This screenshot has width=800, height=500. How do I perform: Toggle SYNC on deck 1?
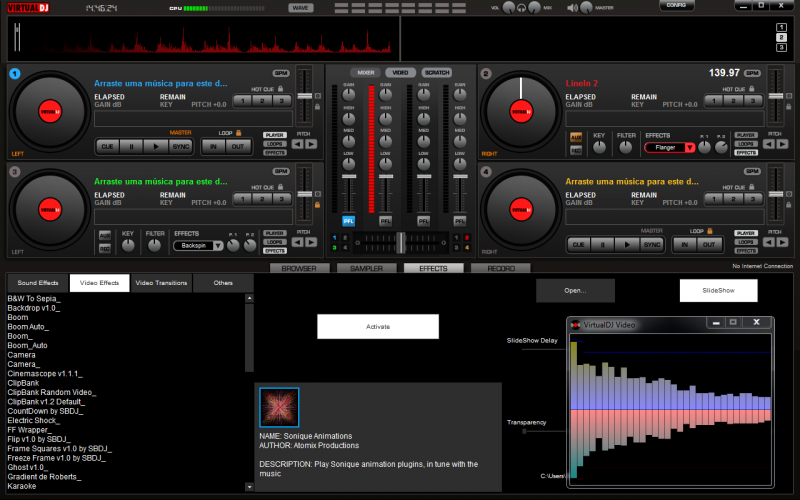pyautogui.click(x=181, y=146)
